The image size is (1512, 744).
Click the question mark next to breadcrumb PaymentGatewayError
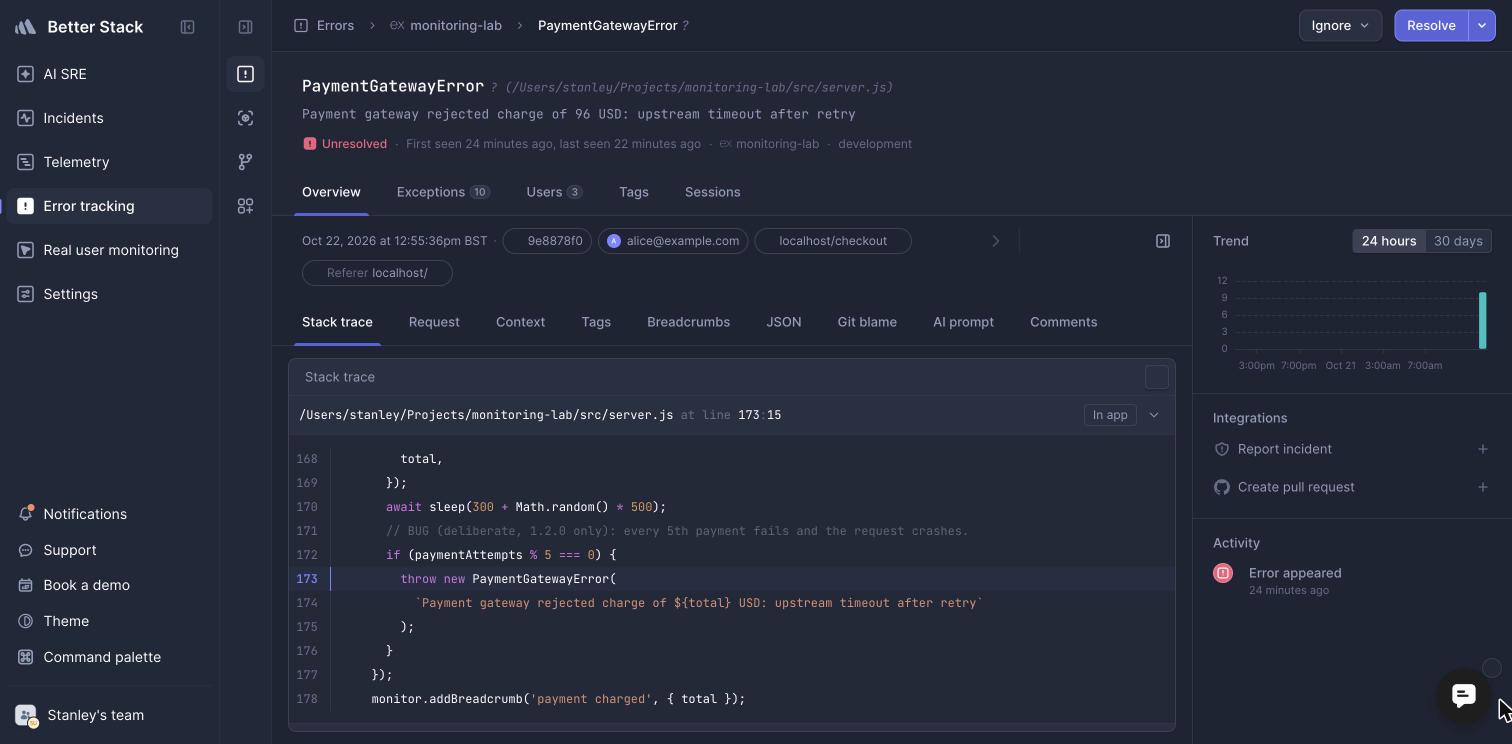[685, 26]
